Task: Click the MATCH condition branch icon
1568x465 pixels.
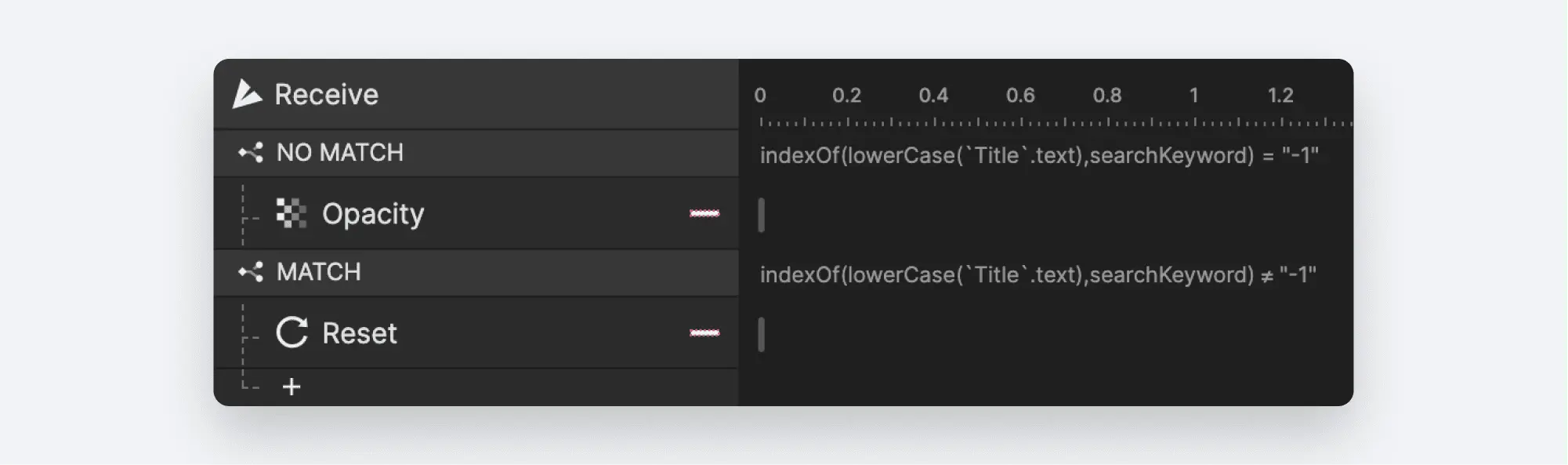Action: click(251, 272)
